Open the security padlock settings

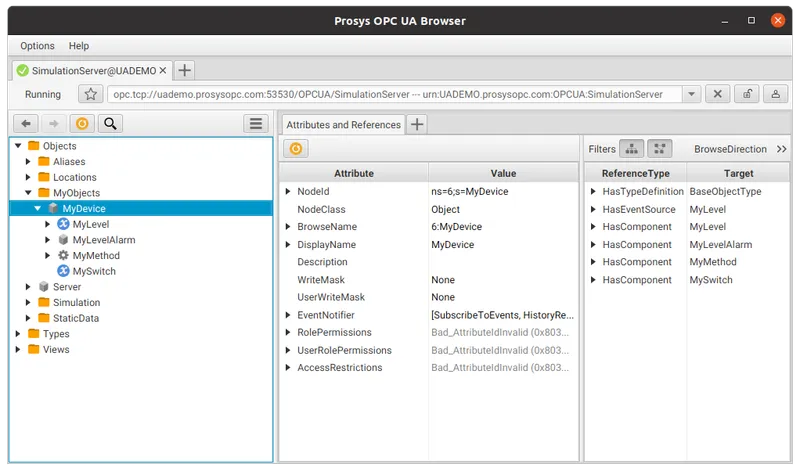tap(747, 94)
